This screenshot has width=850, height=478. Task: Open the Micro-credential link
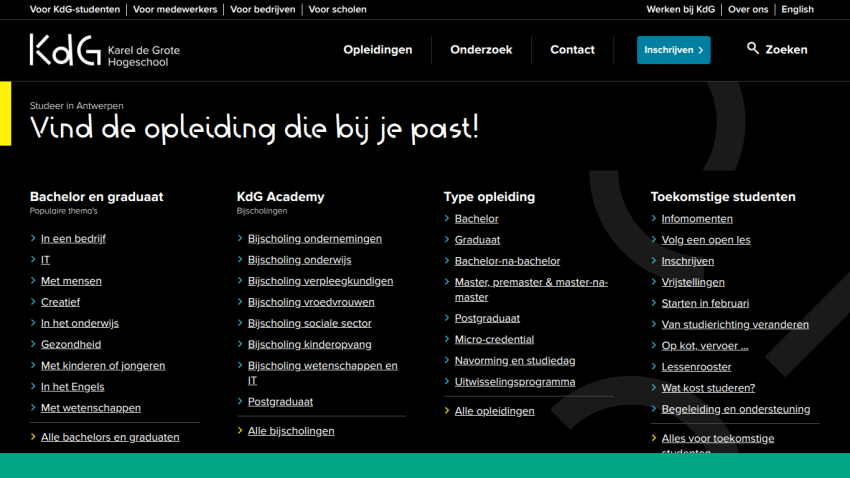[x=494, y=339]
